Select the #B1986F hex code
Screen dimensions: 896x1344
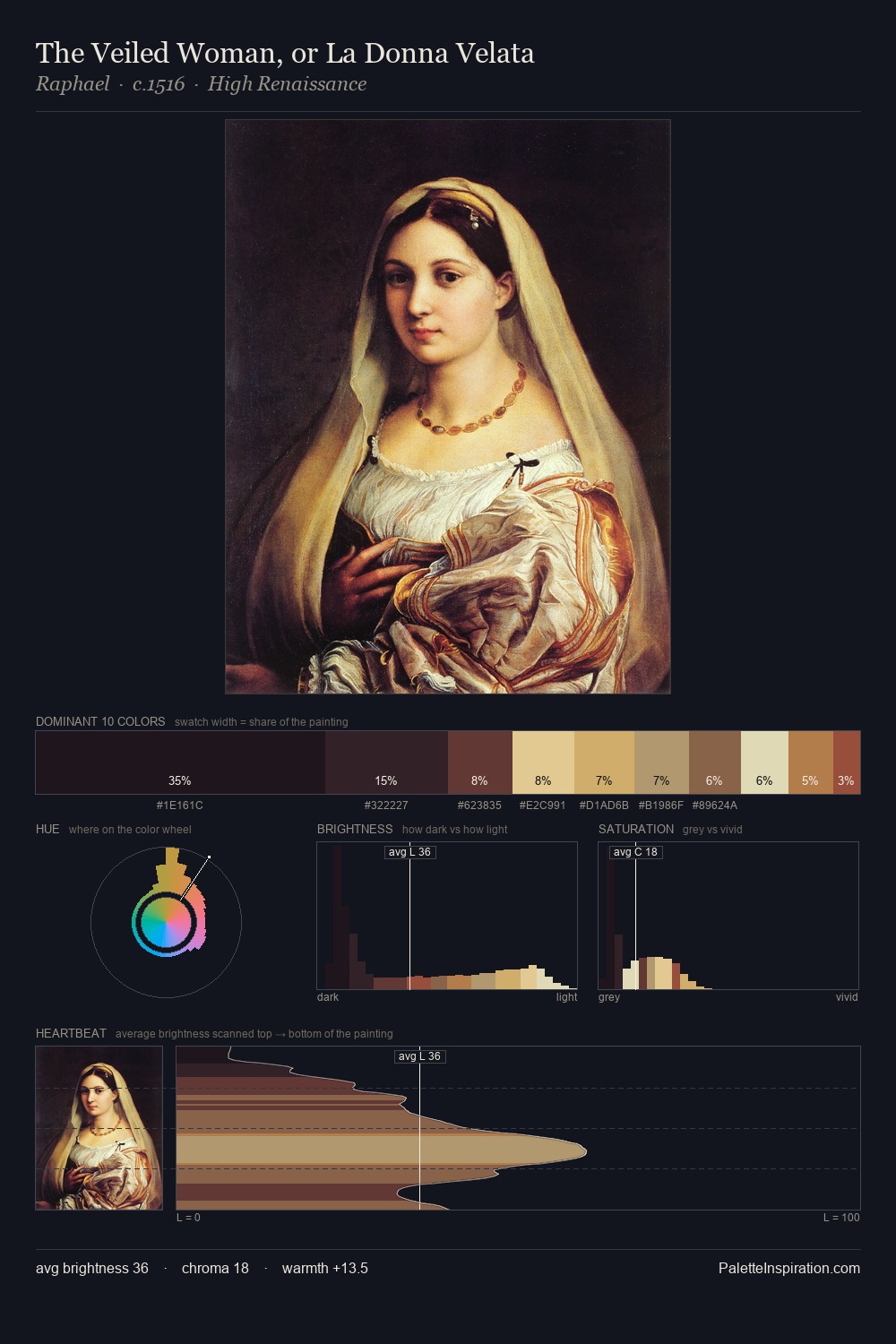(x=661, y=806)
